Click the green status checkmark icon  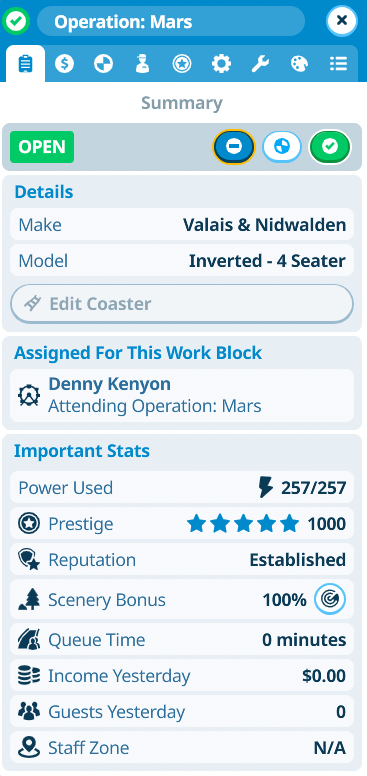(x=16, y=21)
